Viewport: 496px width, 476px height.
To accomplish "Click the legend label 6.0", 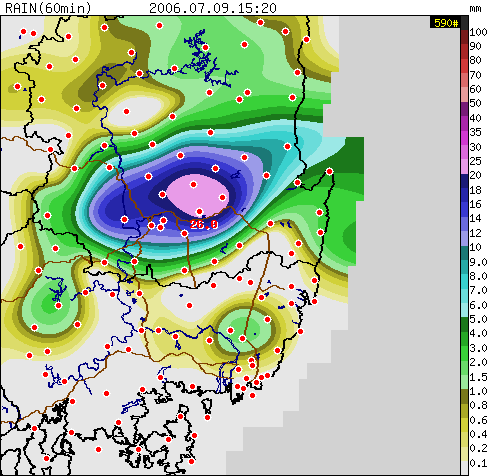I will 478,305.
